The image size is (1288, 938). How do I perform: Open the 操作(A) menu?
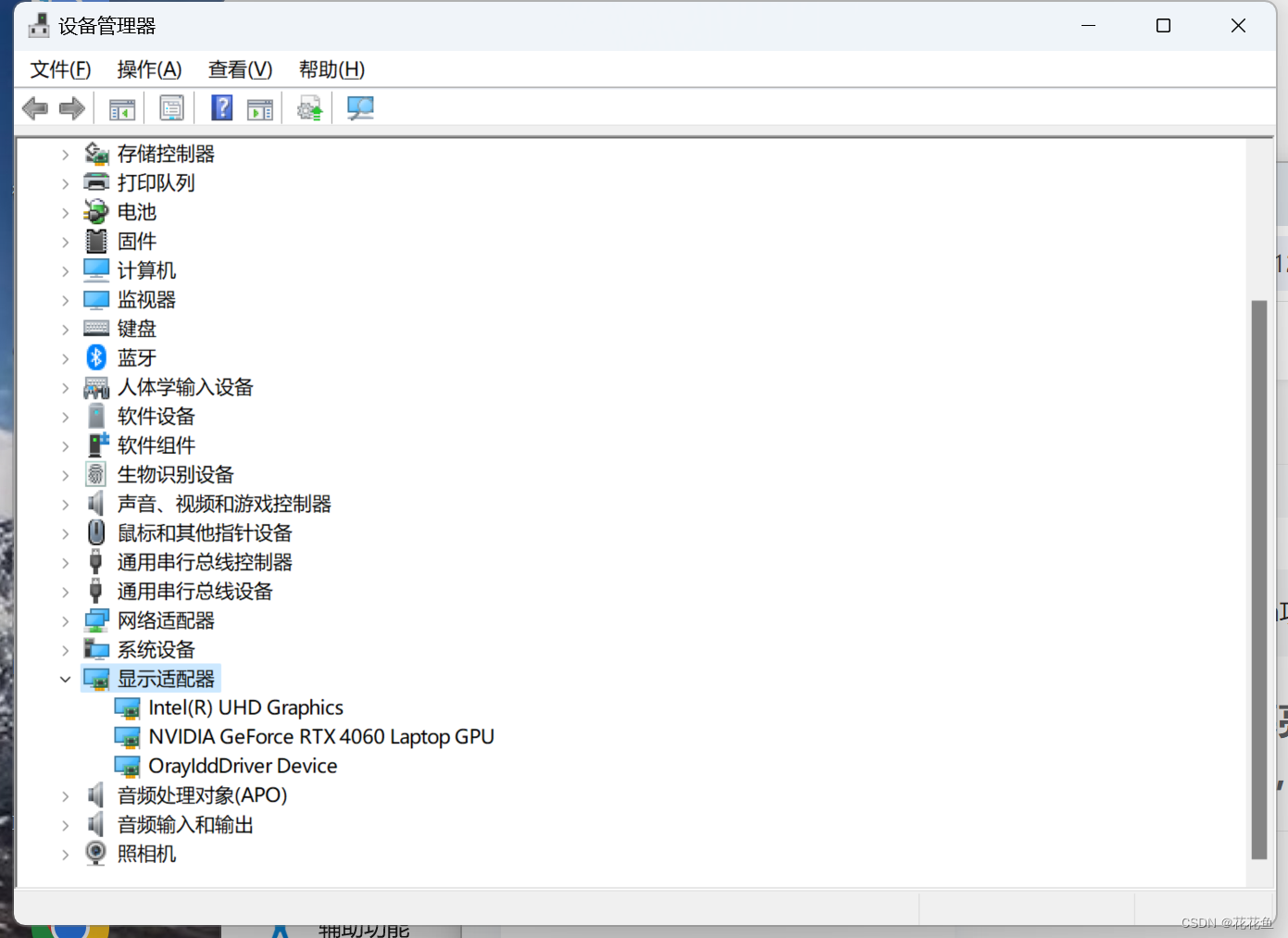point(149,69)
